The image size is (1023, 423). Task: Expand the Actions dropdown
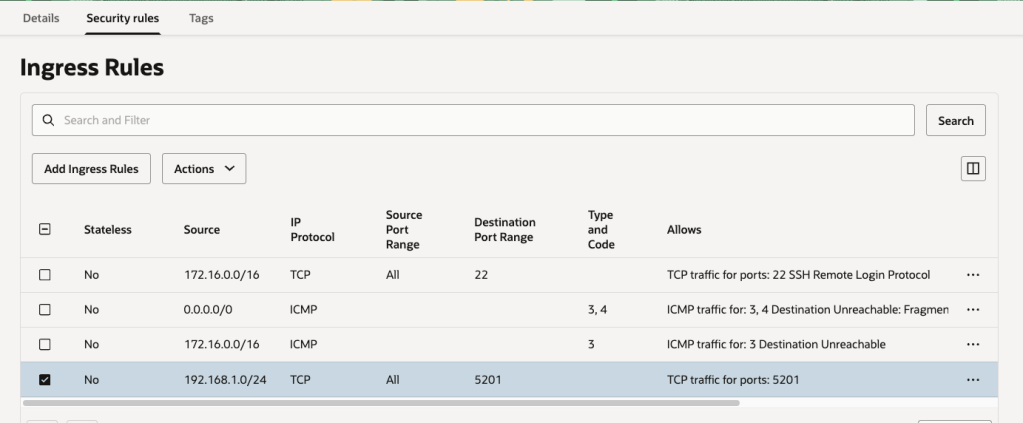(x=204, y=169)
